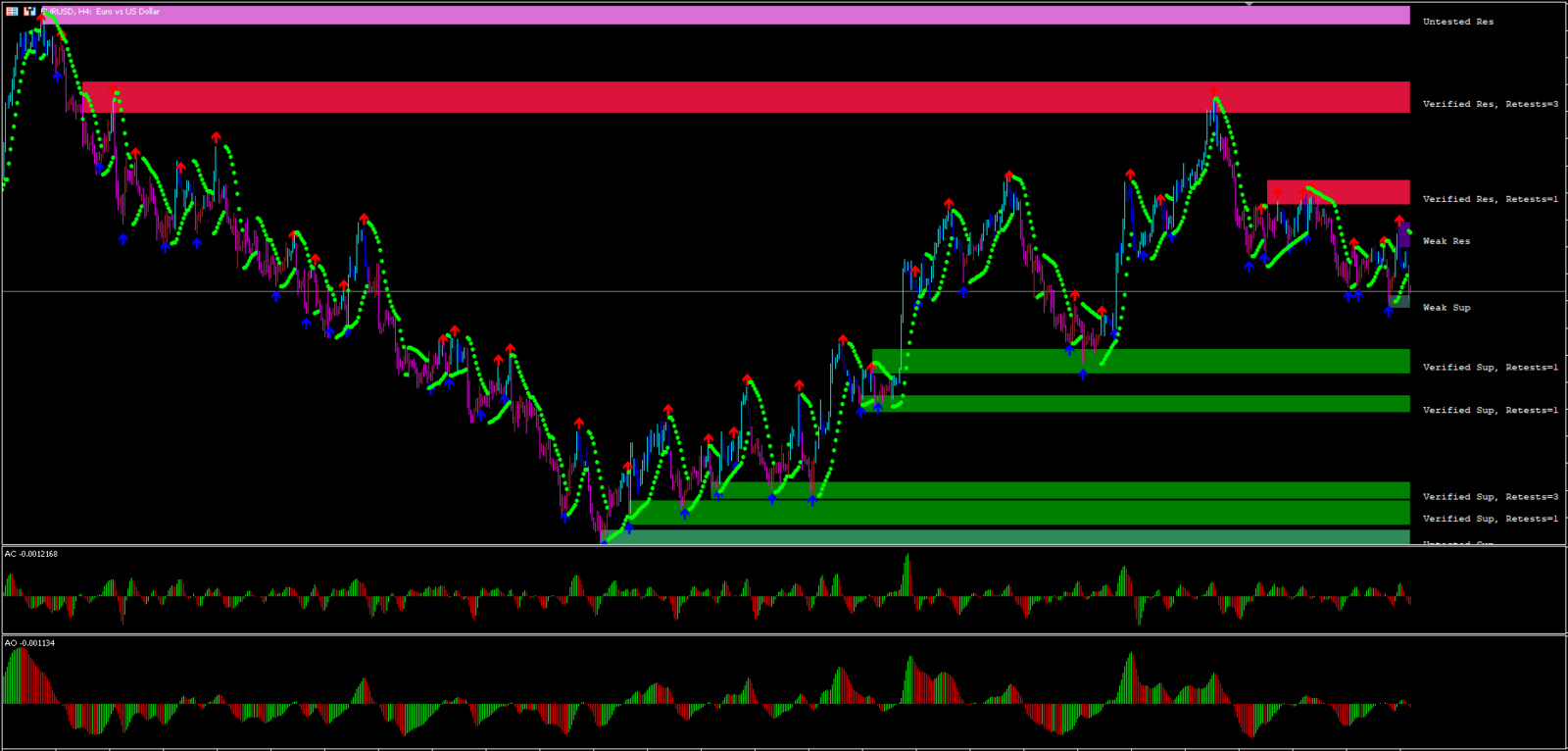Click the short red Verified Res Retests=1 zone
This screenshot has height=751, width=1568.
pos(1338,192)
